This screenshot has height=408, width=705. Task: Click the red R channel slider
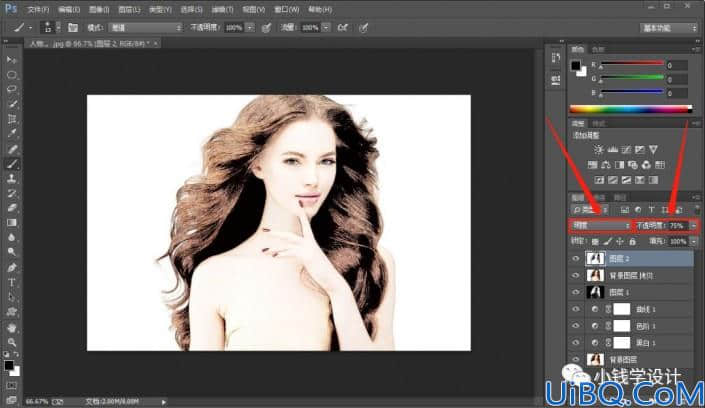[632, 65]
